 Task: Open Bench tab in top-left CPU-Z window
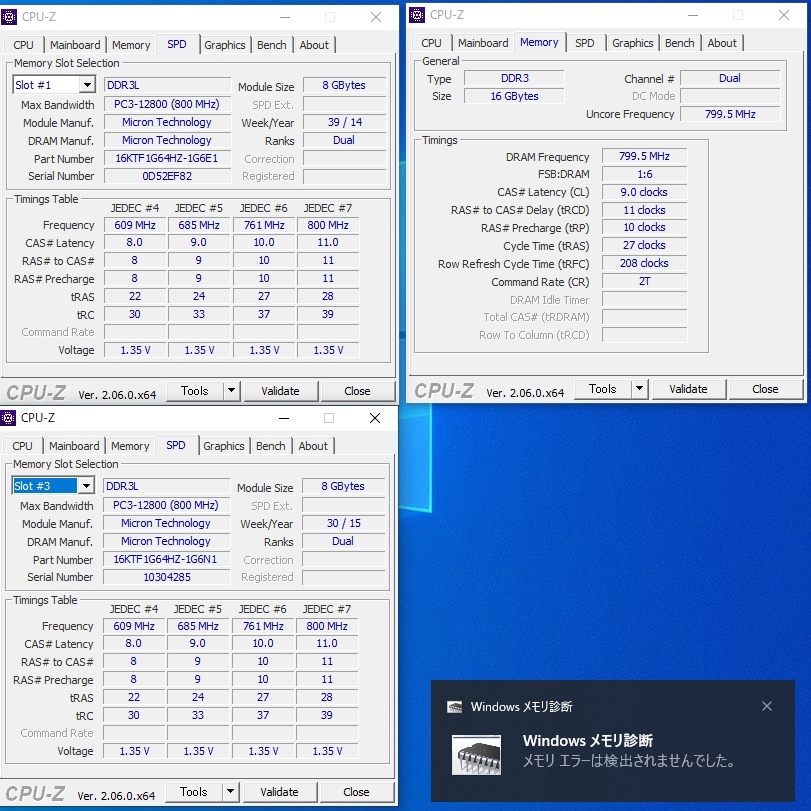(272, 45)
